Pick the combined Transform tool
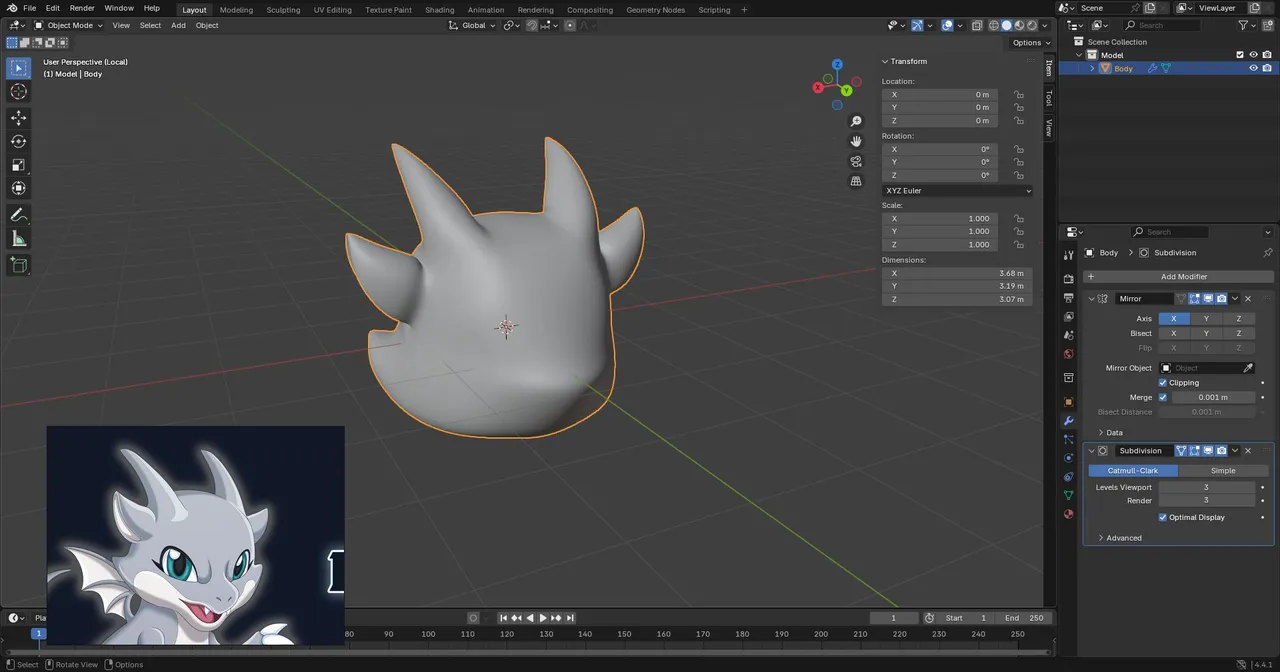The image size is (1280, 672). (18, 188)
